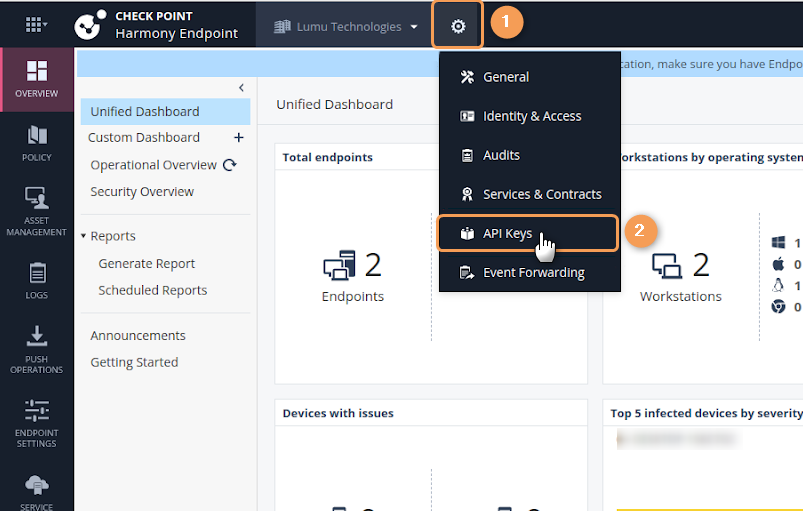803x511 pixels.
Task: Open the Policy section in sidebar
Action: pyautogui.click(x=37, y=143)
